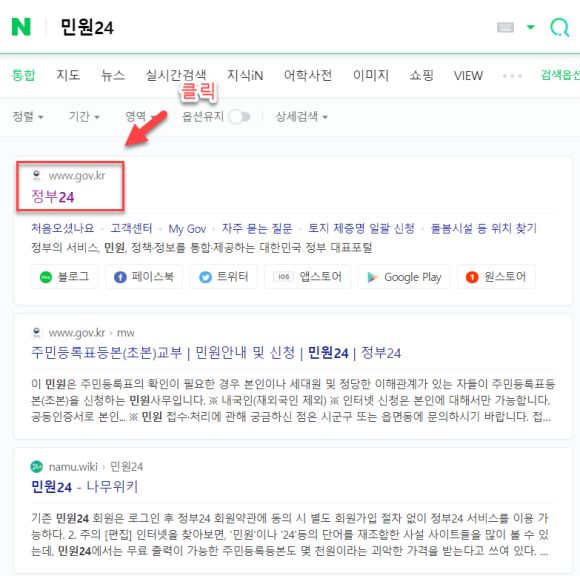Image resolution: width=580 pixels, height=576 pixels.
Task: Click the 블로그 button
Action: pos(64,276)
